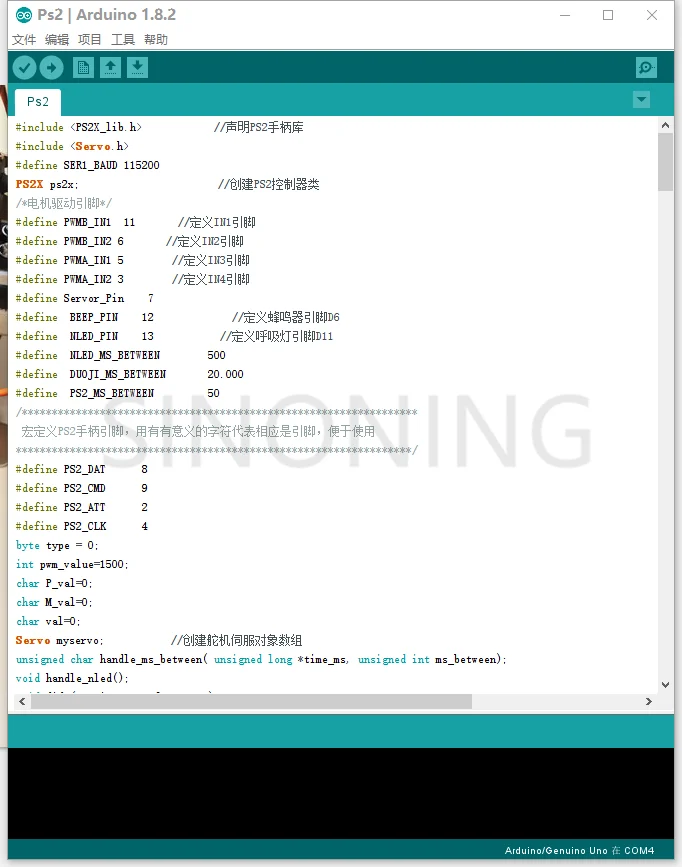Click the Verify checkmark button
Viewport: 682px width, 867px height.
[25, 68]
